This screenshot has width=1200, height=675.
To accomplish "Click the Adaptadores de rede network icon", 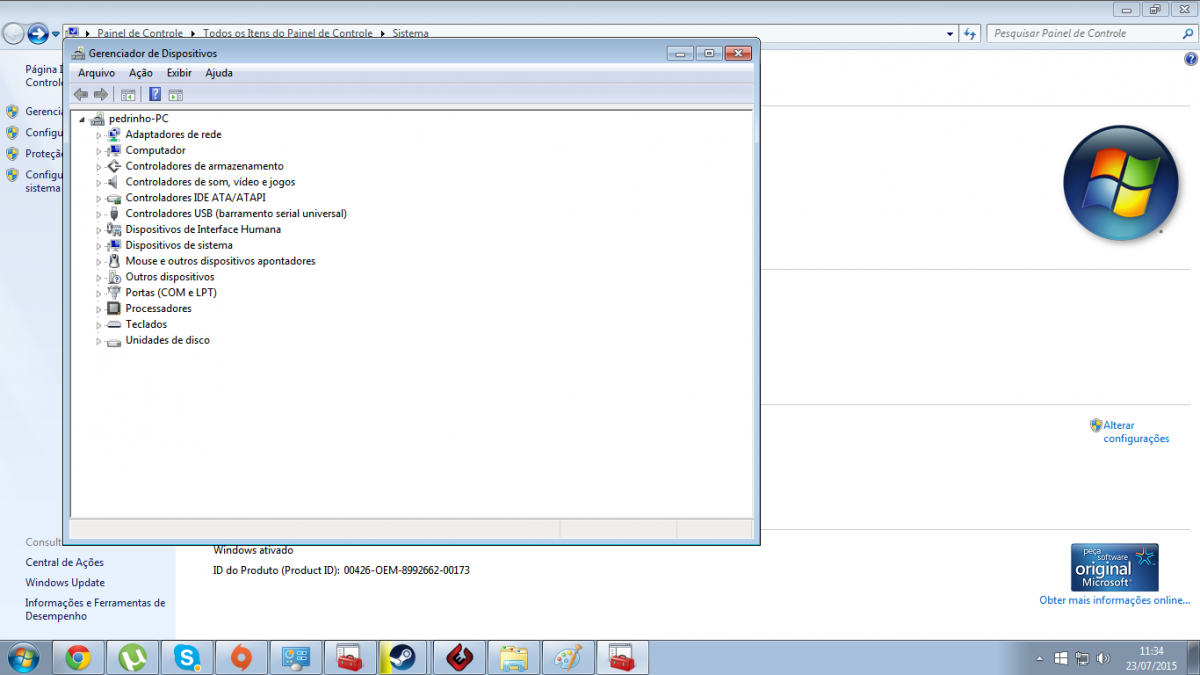I will click(114, 134).
